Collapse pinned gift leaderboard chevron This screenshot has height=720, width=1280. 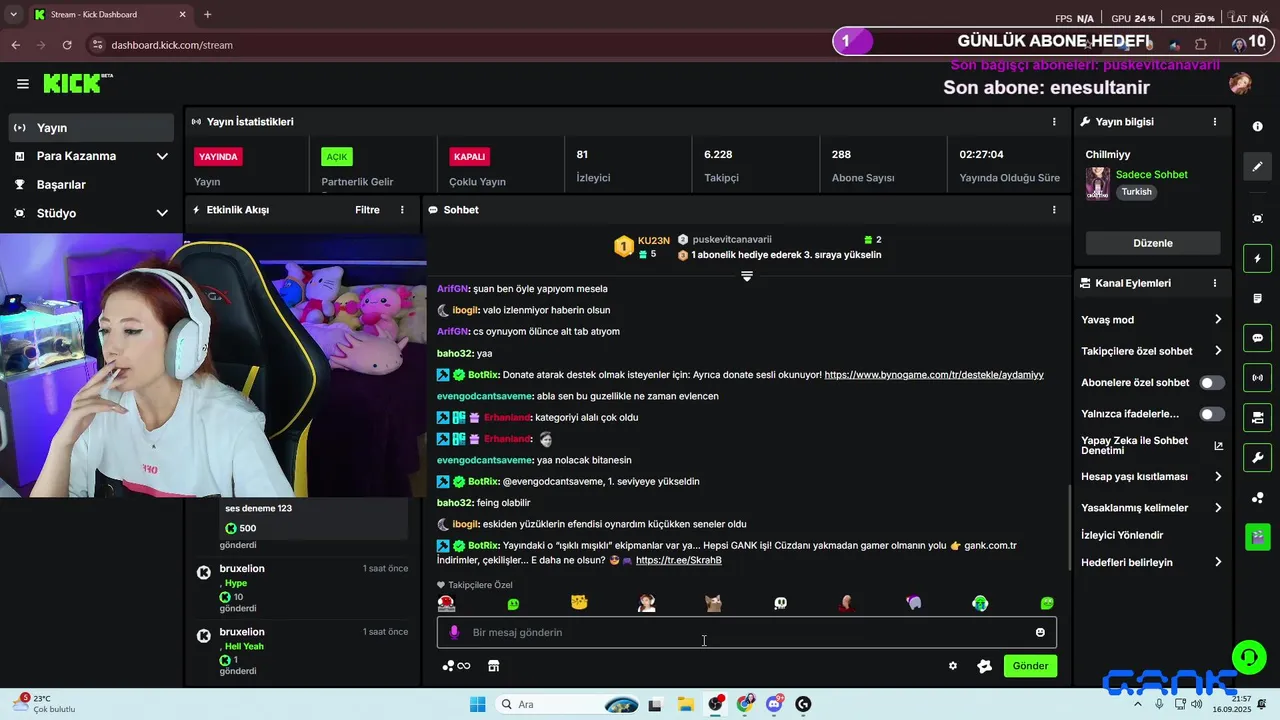746,276
